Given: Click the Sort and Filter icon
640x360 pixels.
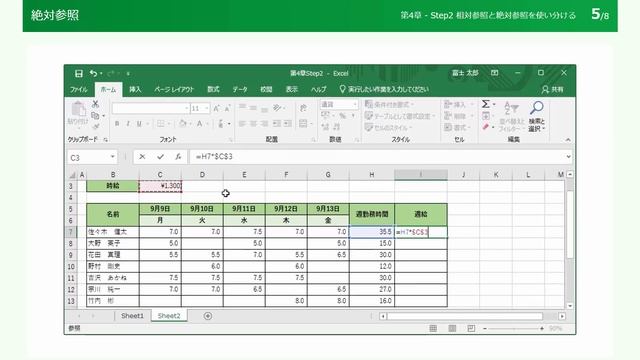Looking at the screenshot, I should 511,108.
